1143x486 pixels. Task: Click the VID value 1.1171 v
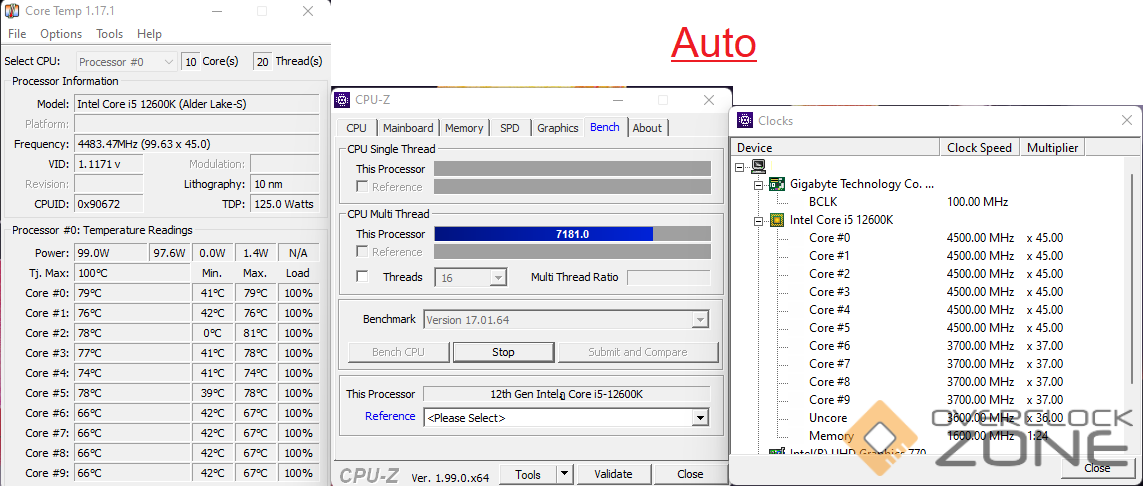[x=109, y=164]
